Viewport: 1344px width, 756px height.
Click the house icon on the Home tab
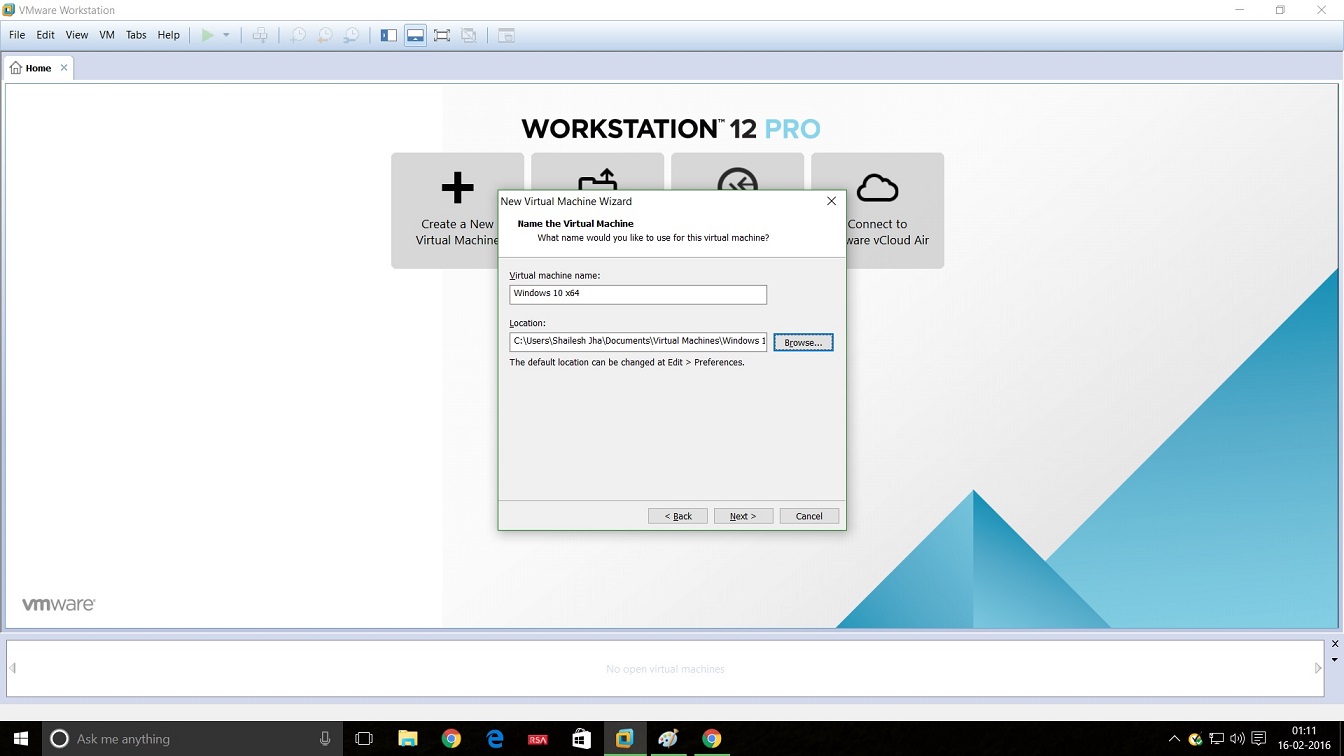pyautogui.click(x=16, y=68)
